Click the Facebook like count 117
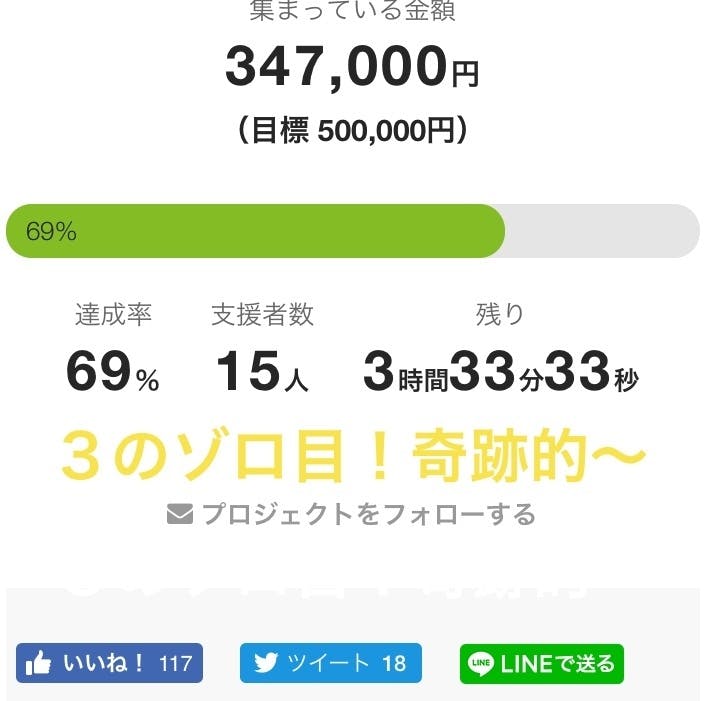Screen dimensions: 728x701 point(175,663)
